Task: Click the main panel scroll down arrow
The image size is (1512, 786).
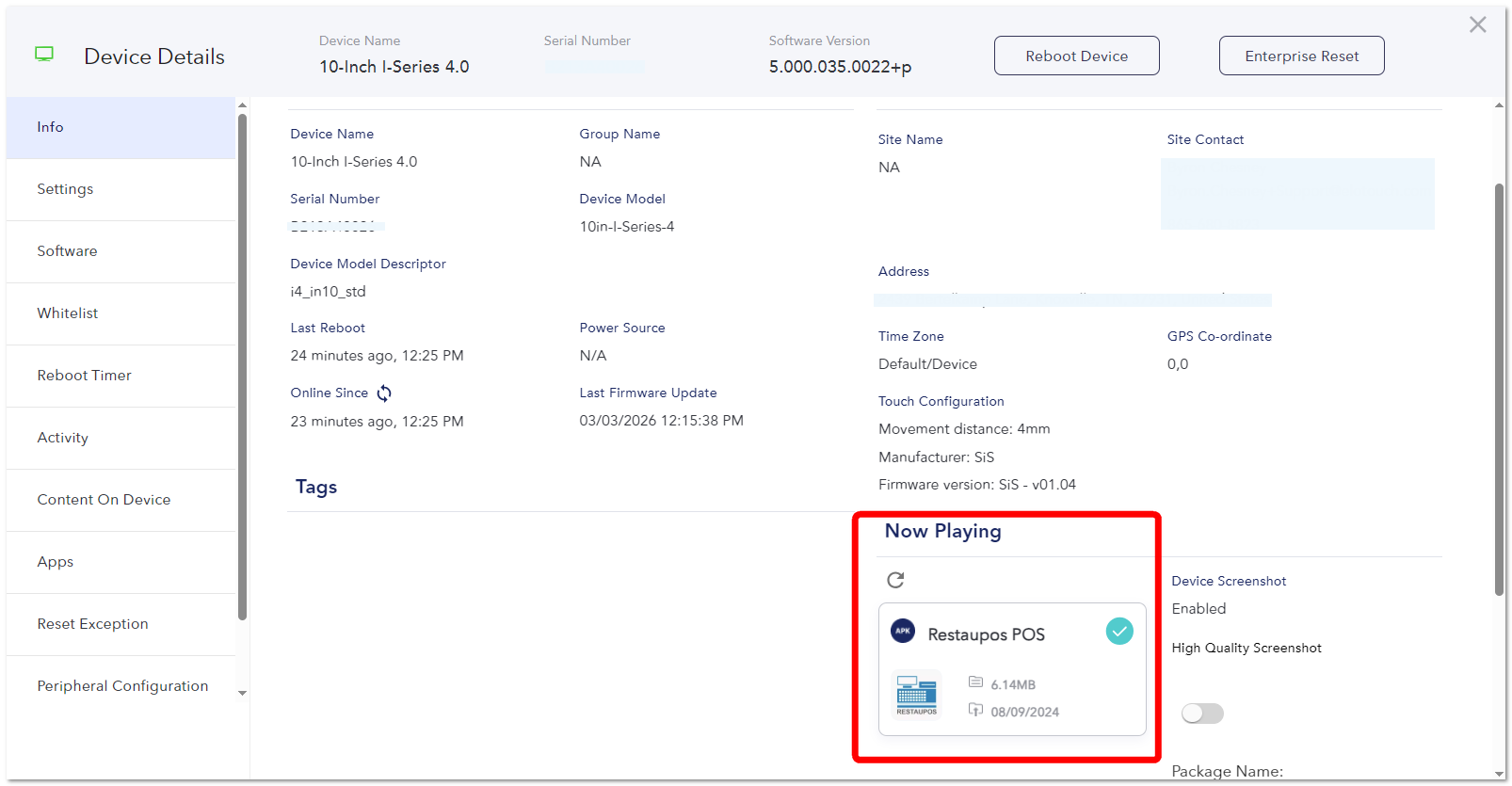Action: point(1499,774)
